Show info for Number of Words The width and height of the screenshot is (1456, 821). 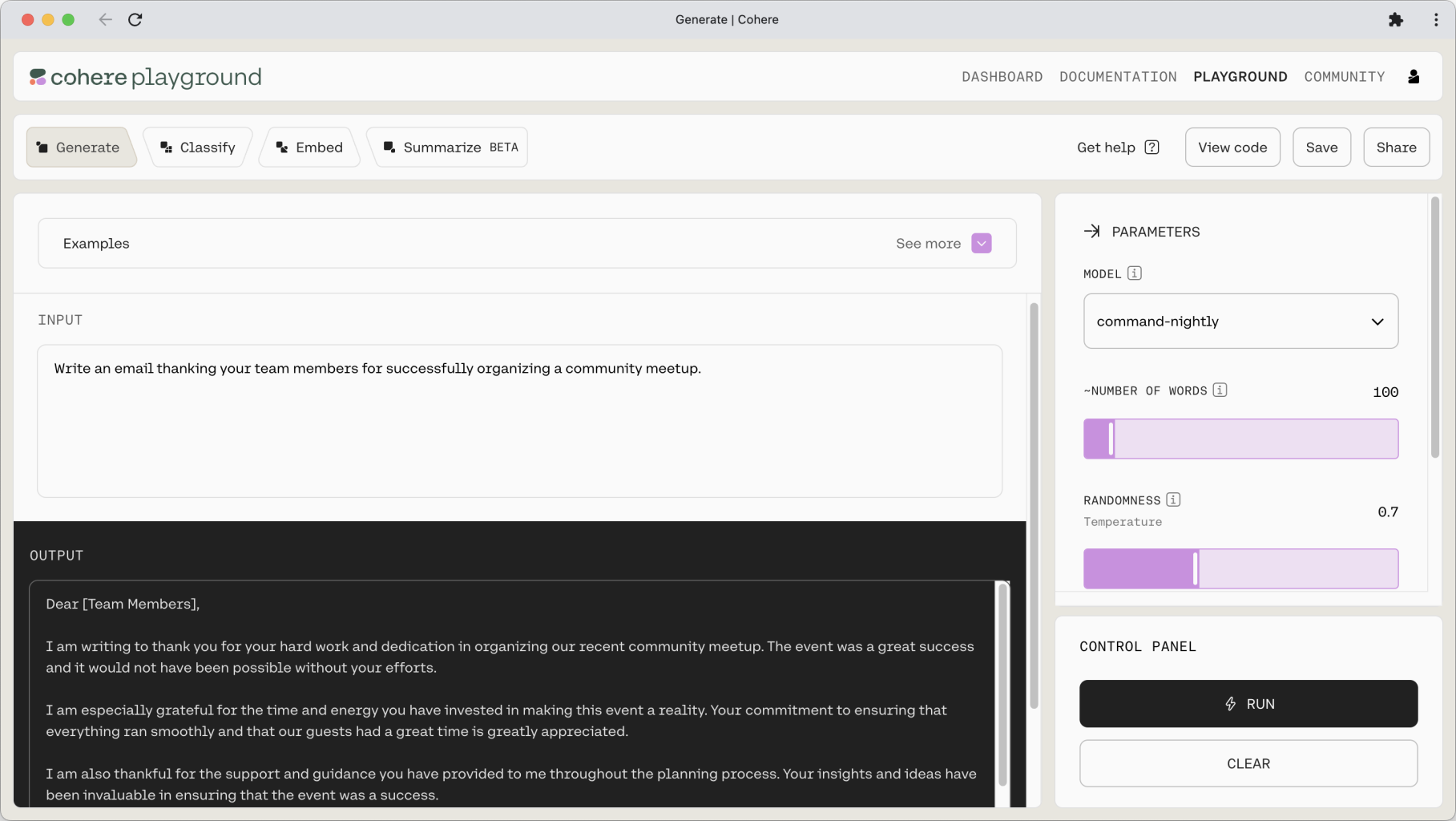[x=1220, y=390]
